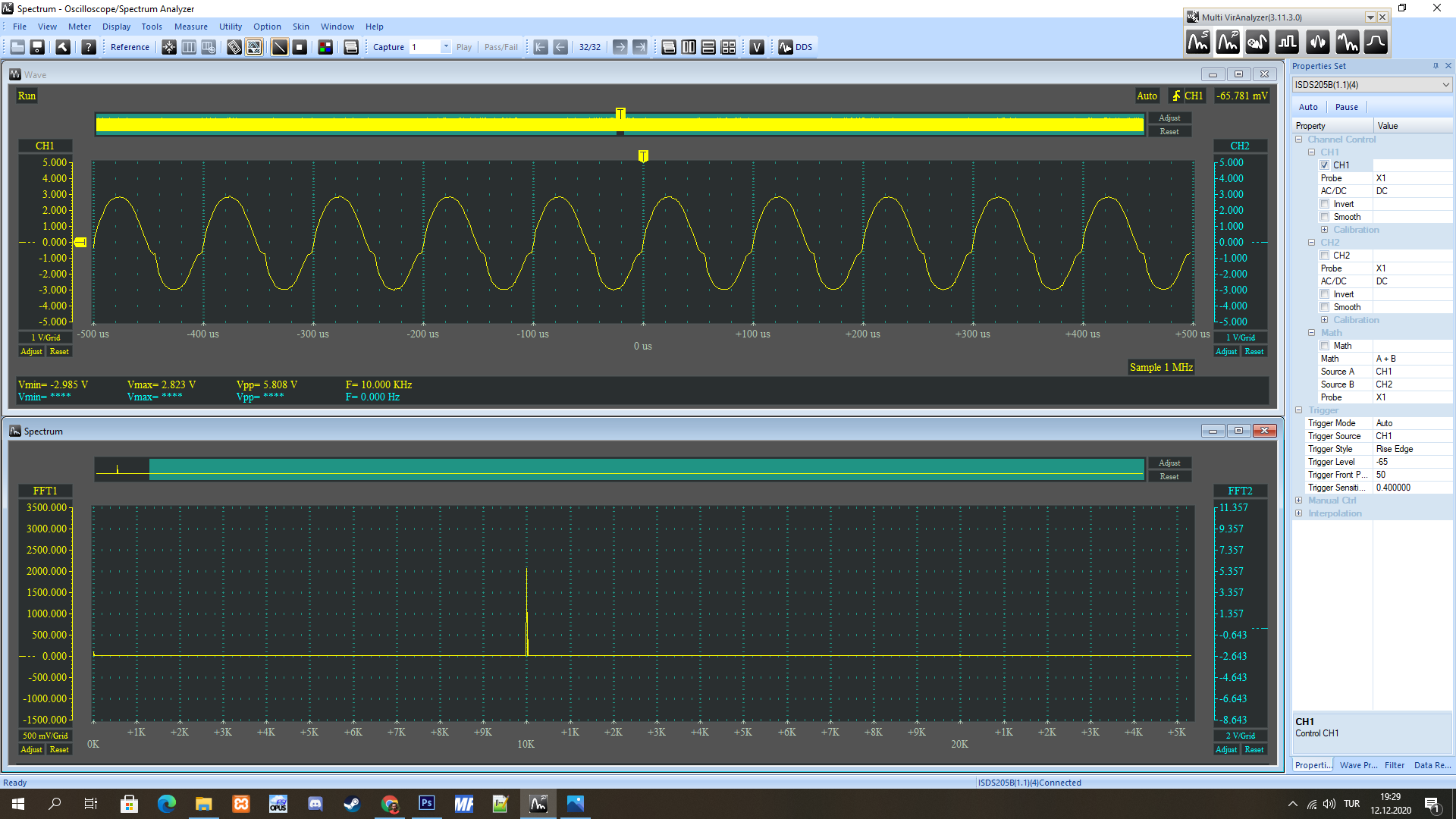This screenshot has width=1456, height=819.
Task: Jump to last captured frame arrow
Action: [639, 47]
